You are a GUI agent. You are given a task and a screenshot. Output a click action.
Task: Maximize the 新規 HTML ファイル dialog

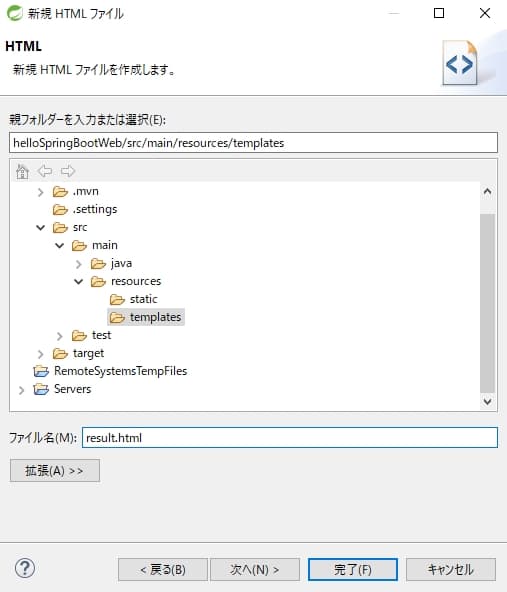click(439, 13)
